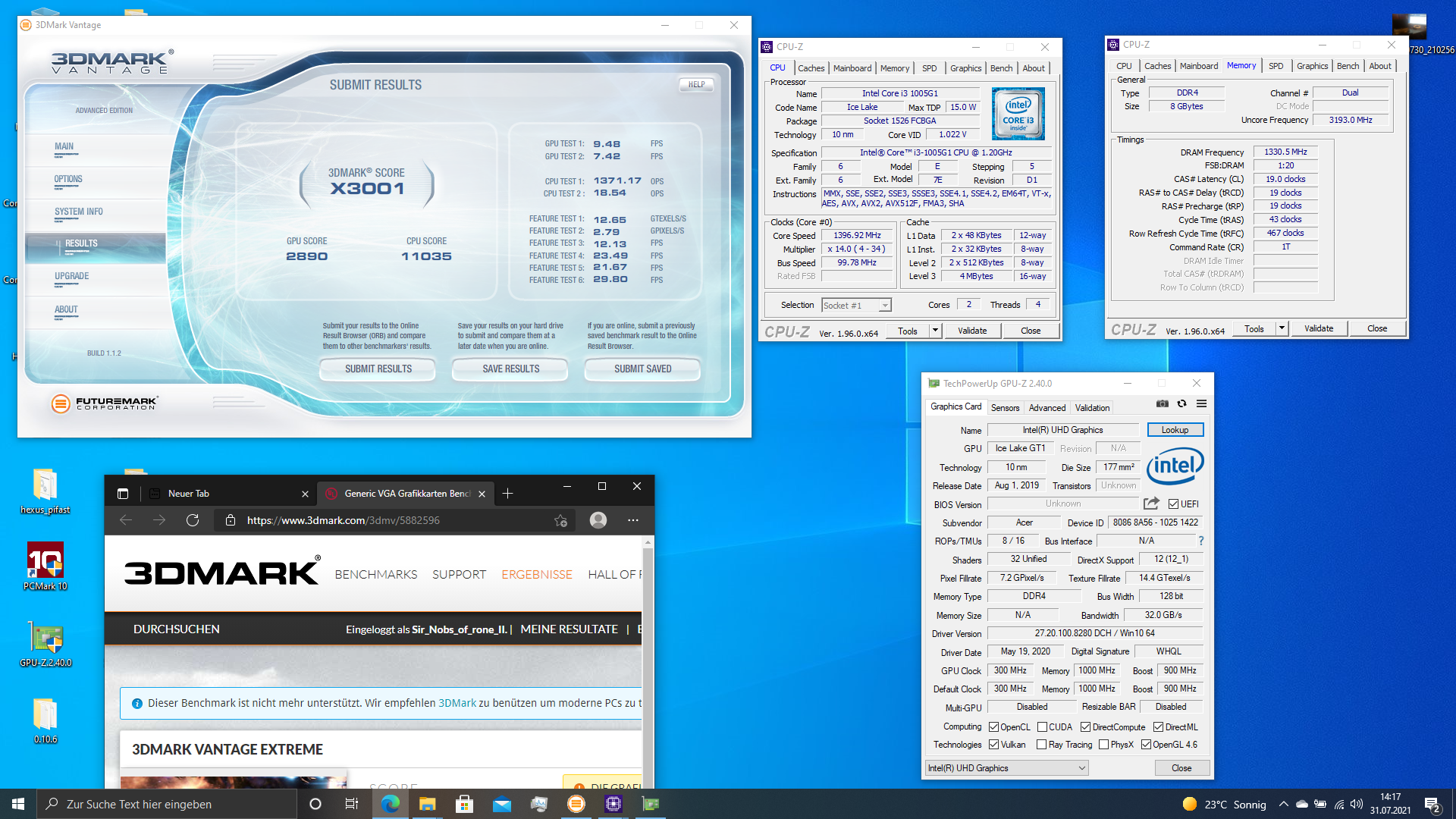Go back in Edge browser
This screenshot has height=819, width=1456.
click(x=126, y=520)
